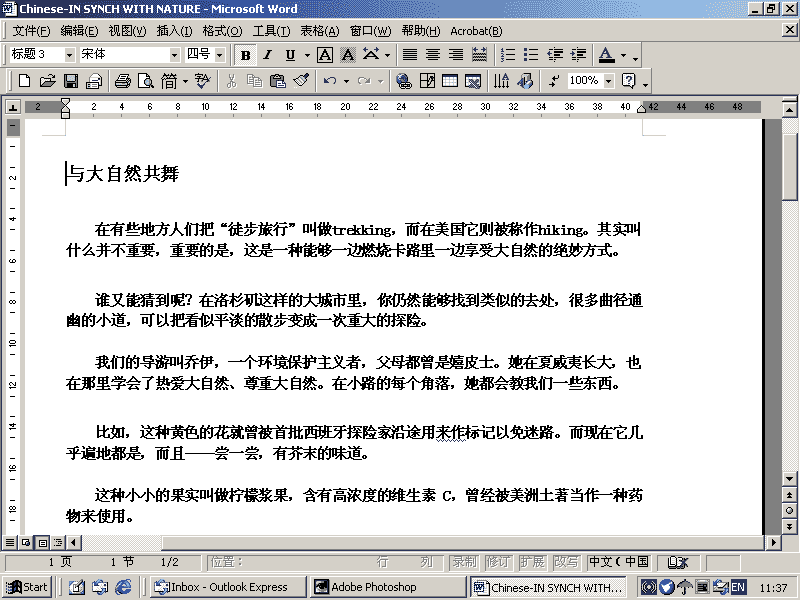Enable center text alignment

(x=432, y=55)
